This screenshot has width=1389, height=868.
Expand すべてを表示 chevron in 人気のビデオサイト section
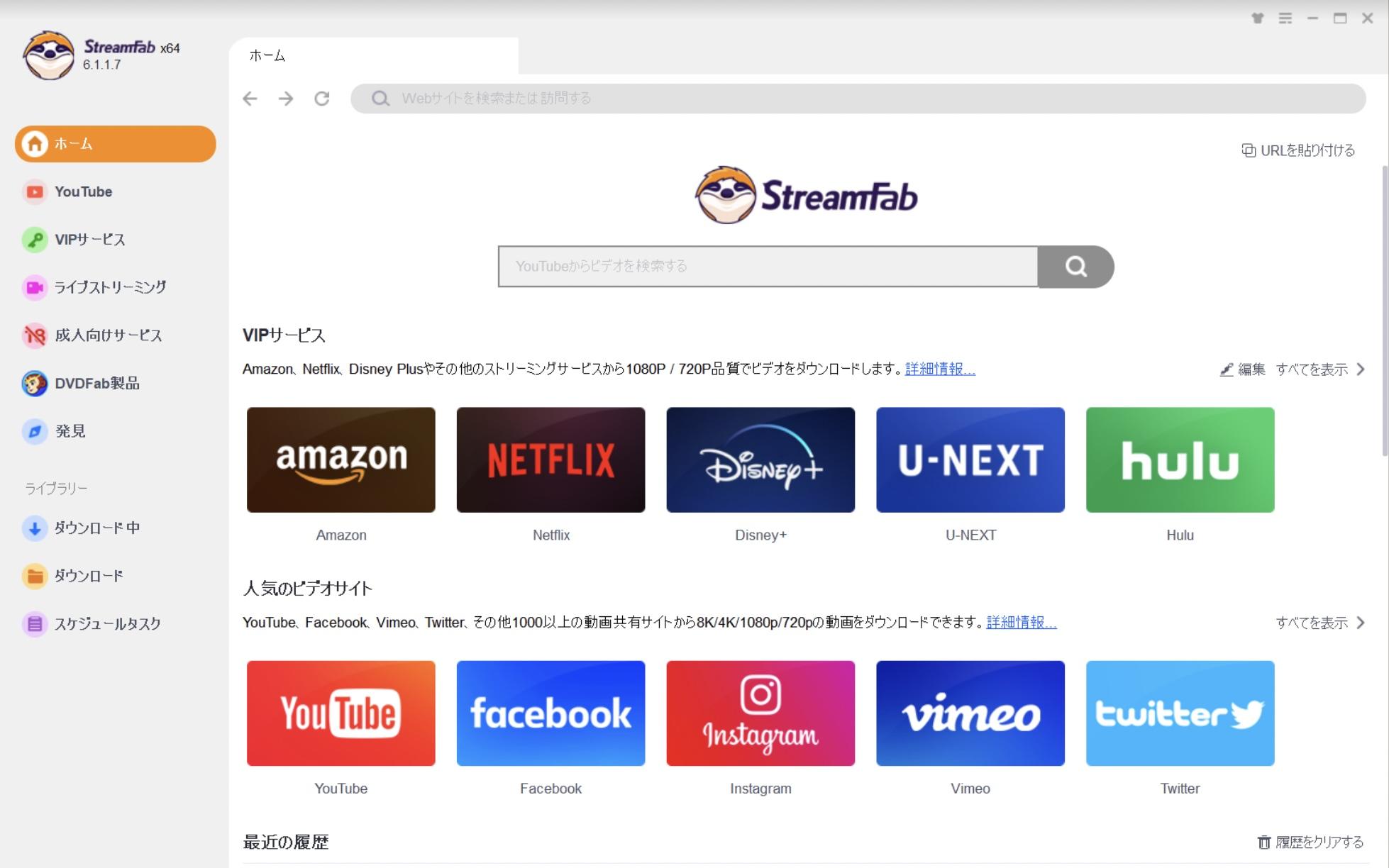point(1360,623)
